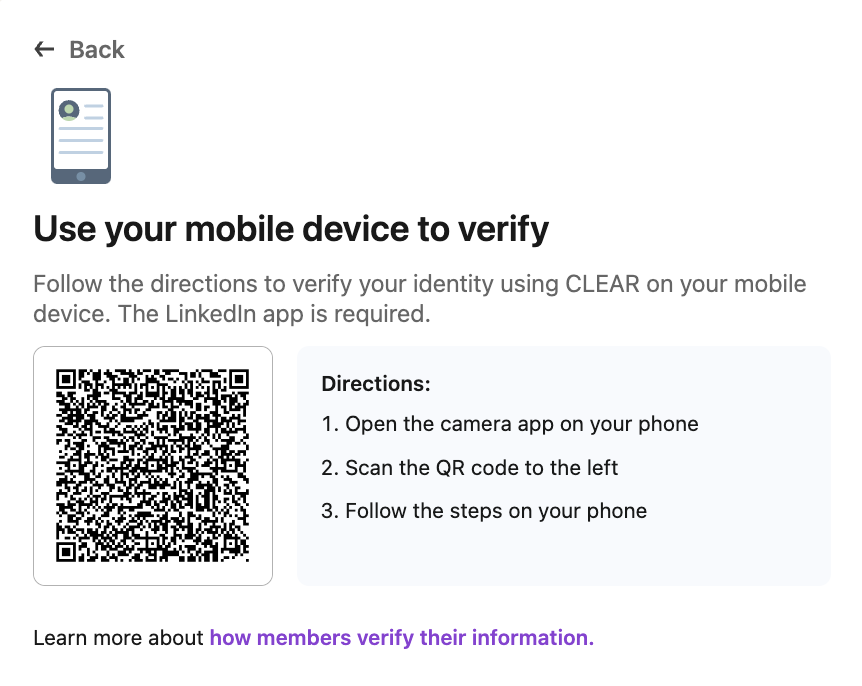Click 'The LinkedIn app is required' sentence
The image size is (862, 686).
tap(274, 314)
